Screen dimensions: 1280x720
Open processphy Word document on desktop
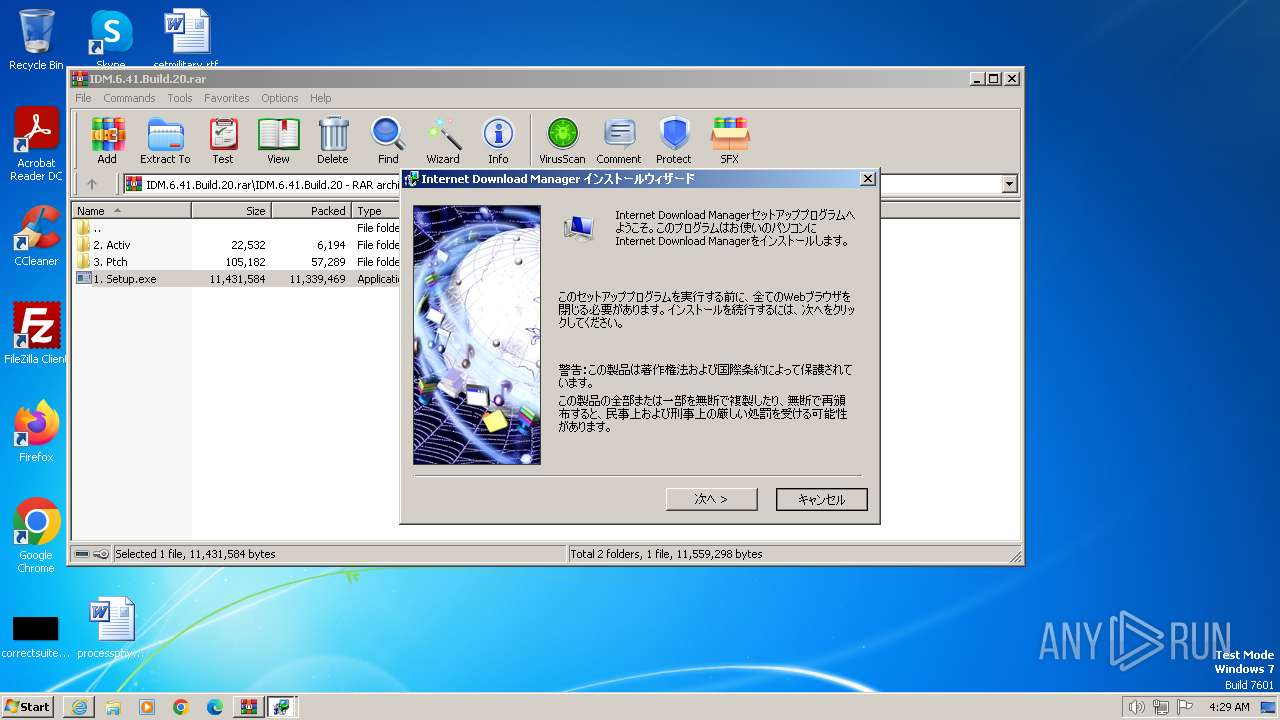point(110,628)
